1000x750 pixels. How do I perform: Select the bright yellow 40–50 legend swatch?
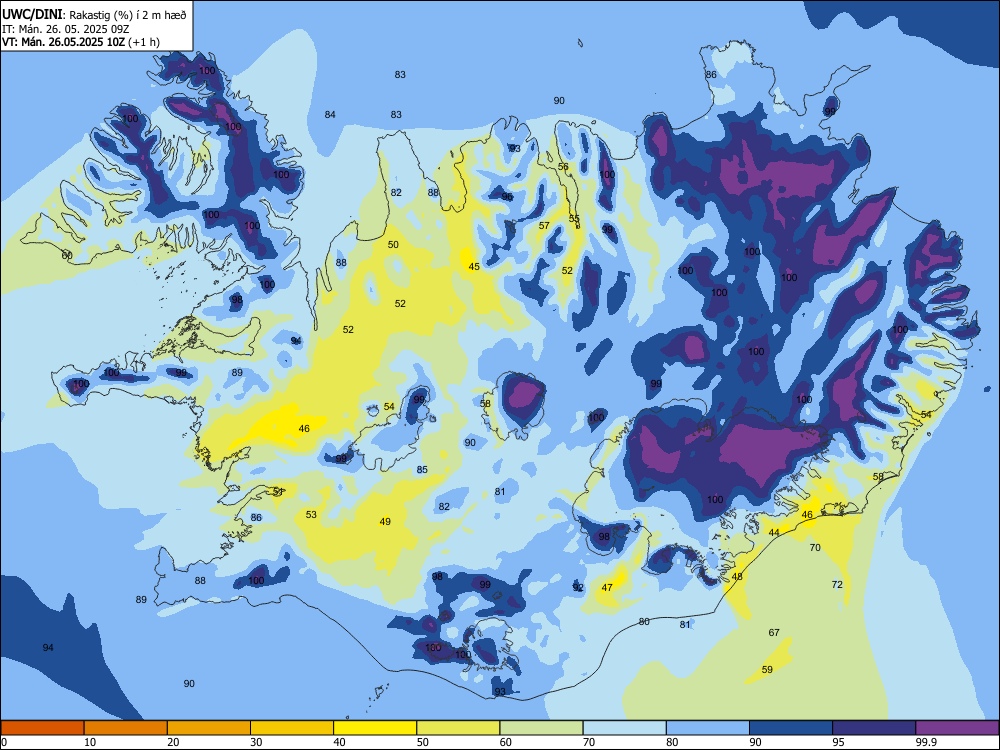[x=375, y=728]
